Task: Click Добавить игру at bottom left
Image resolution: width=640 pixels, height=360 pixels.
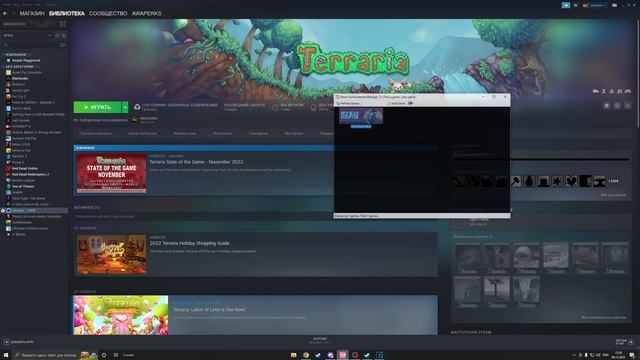Action: pyautogui.click(x=19, y=342)
